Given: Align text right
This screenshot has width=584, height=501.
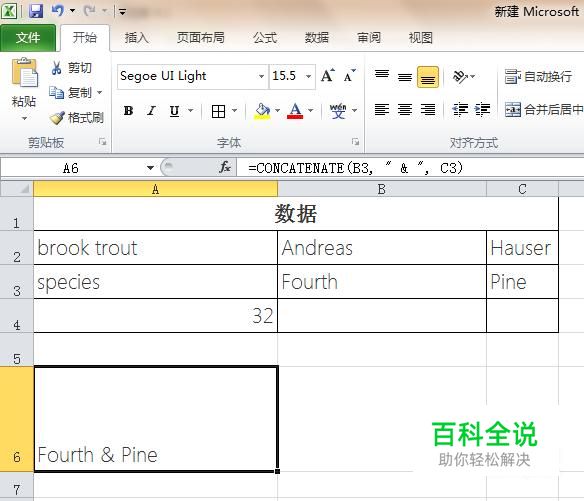Looking at the screenshot, I should [428, 110].
